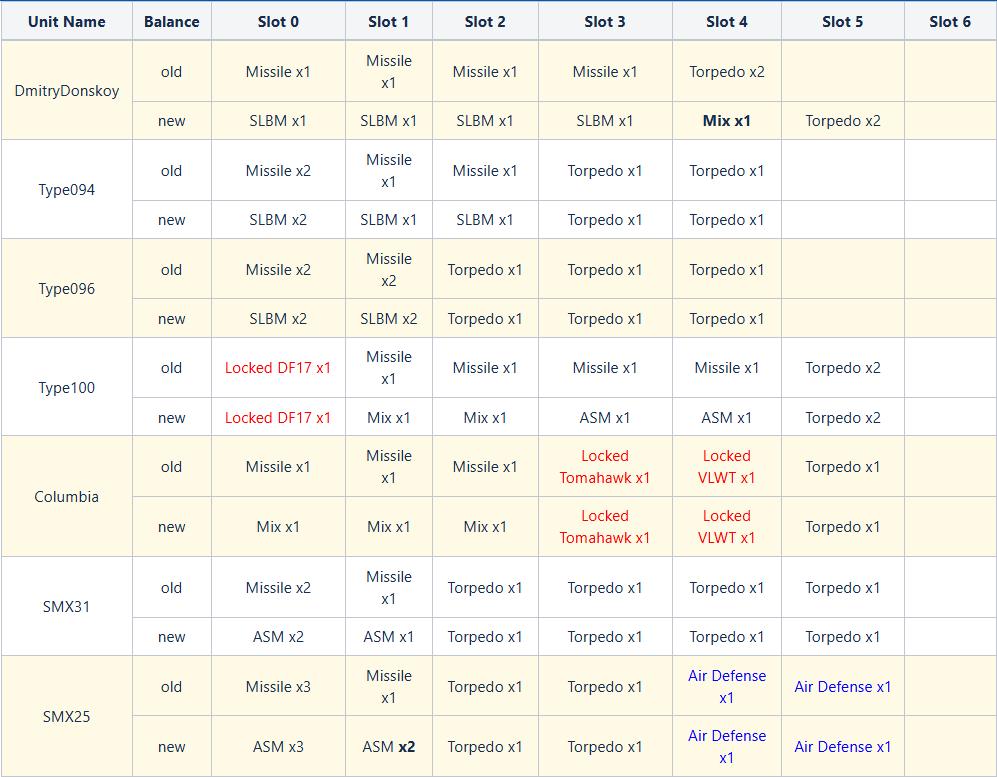This screenshot has height=777, width=997.
Task: Click the old balance cell for SMX25
Action: coord(172,687)
